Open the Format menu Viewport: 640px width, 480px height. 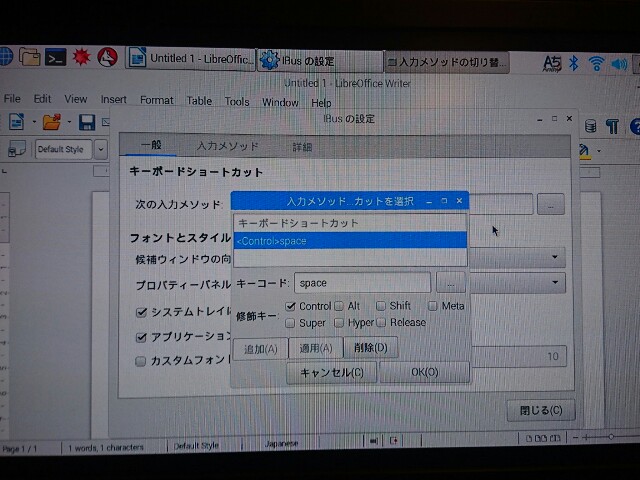[157, 100]
